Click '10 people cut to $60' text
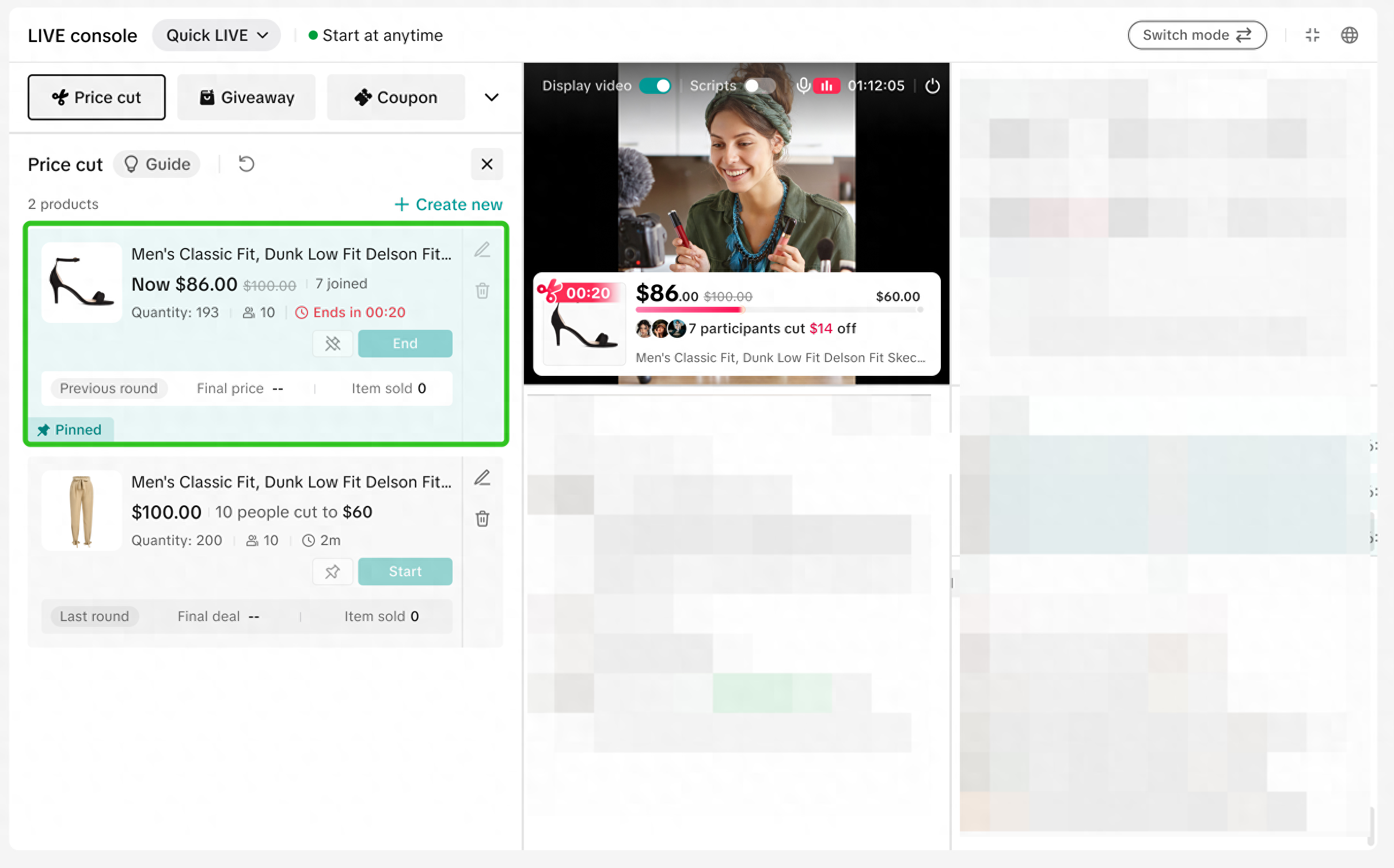1394x868 pixels. 294,512
